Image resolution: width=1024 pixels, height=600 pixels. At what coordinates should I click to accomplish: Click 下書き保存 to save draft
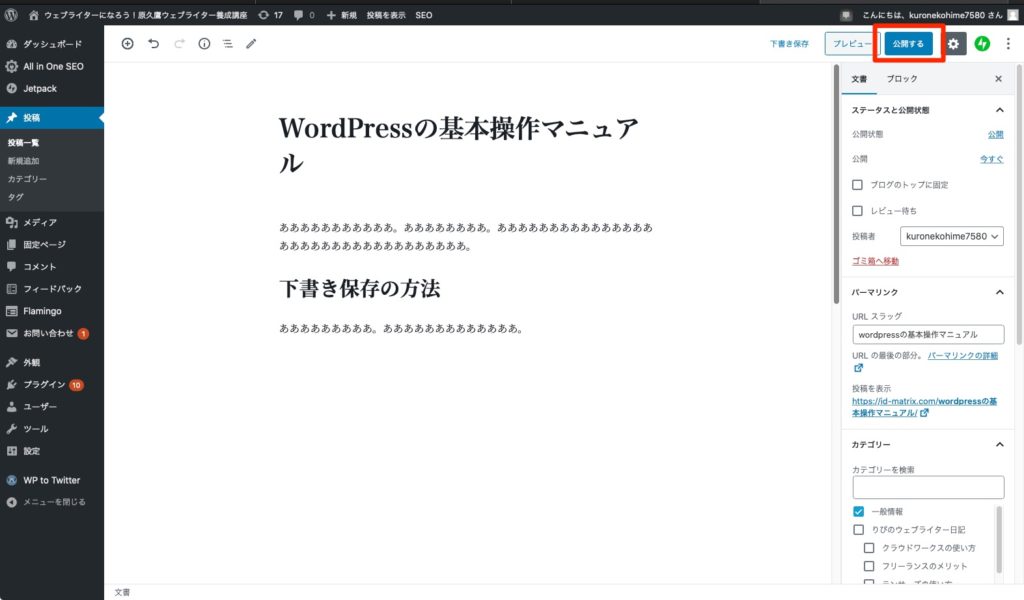coord(789,44)
